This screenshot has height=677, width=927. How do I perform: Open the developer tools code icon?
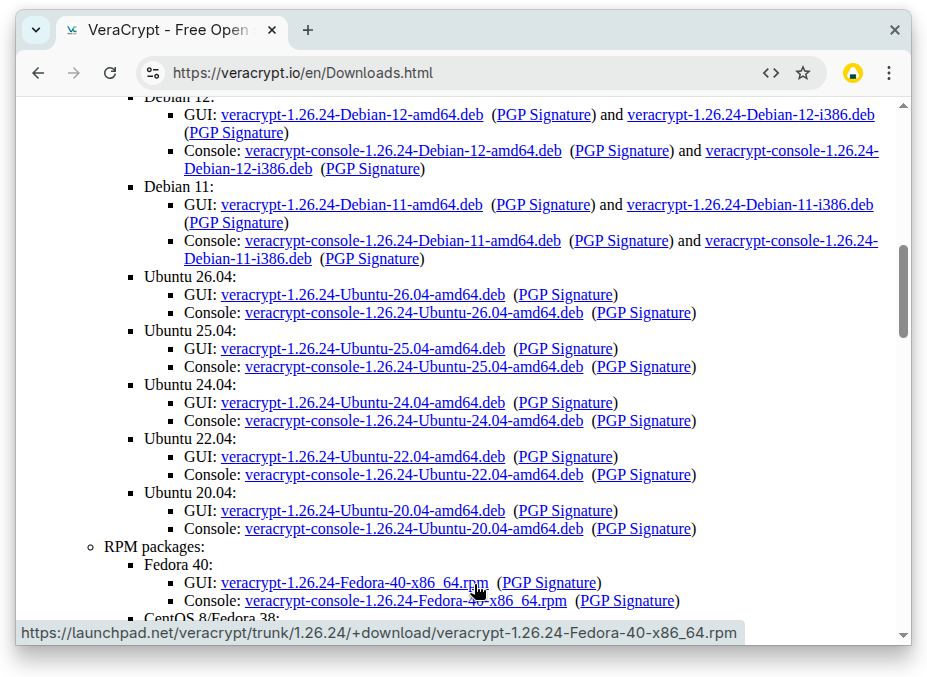pos(771,73)
